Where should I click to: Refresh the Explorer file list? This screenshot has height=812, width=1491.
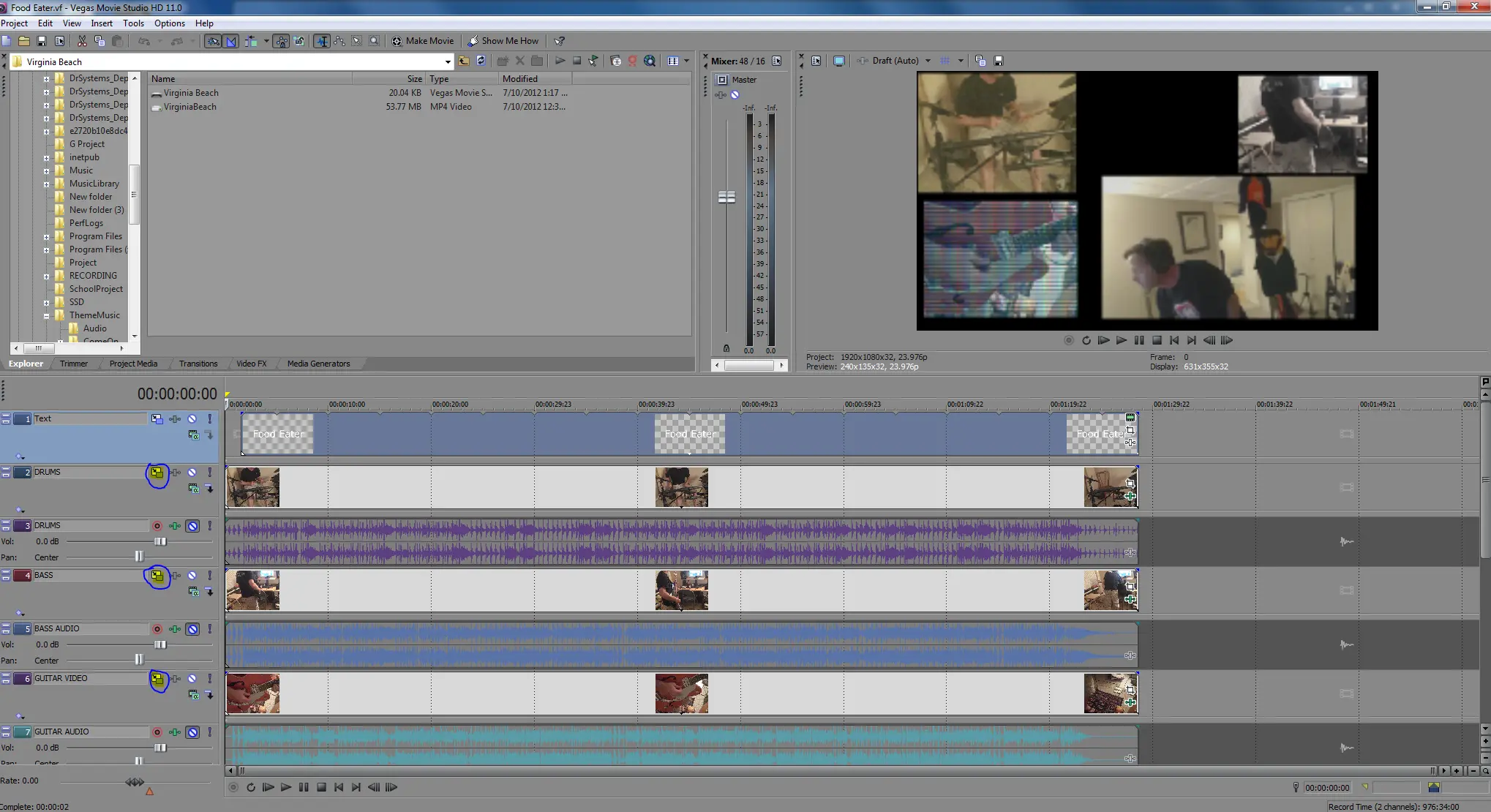(x=481, y=61)
